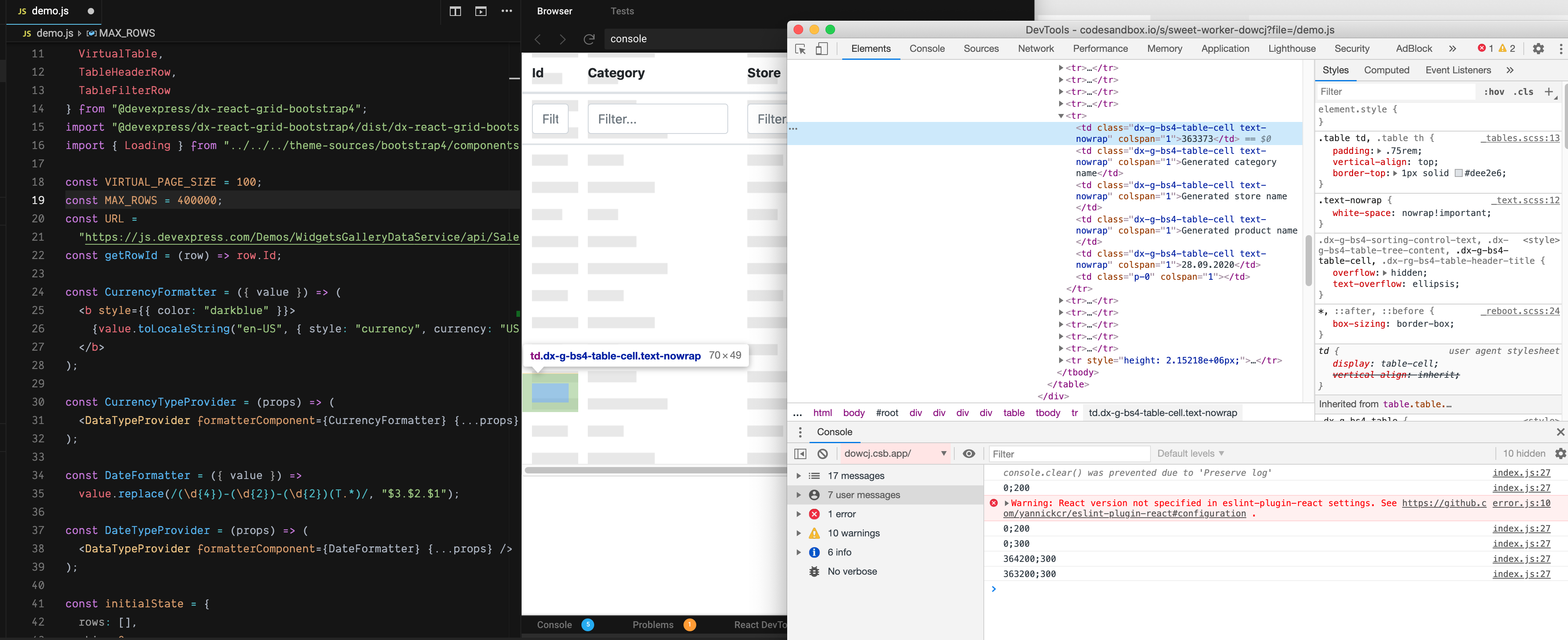Clear the console with the no-entry icon
The image size is (1568, 640).
[x=823, y=453]
